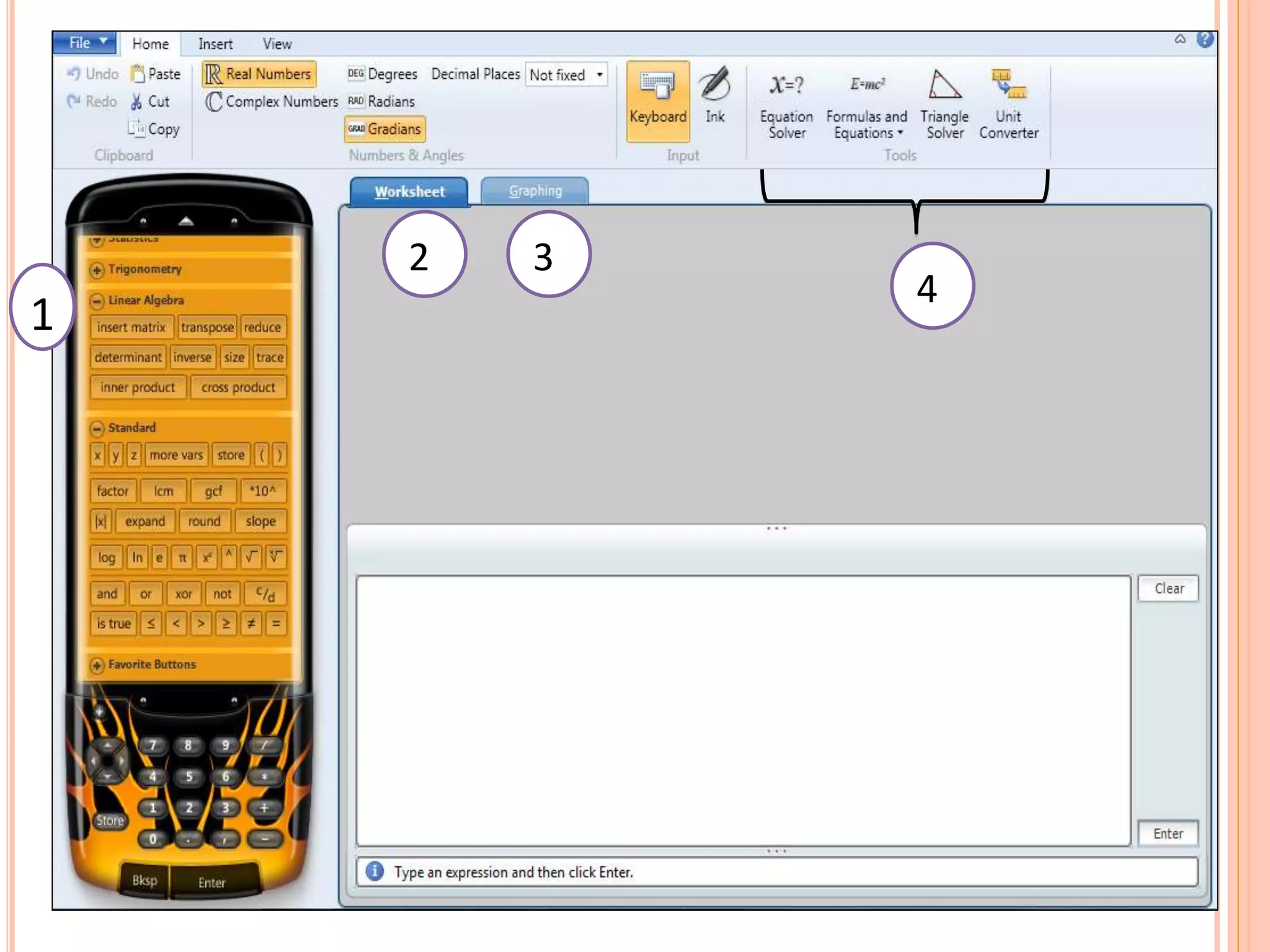Image resolution: width=1270 pixels, height=952 pixels.
Task: Open the Triangle Solver tool
Action: [x=944, y=104]
